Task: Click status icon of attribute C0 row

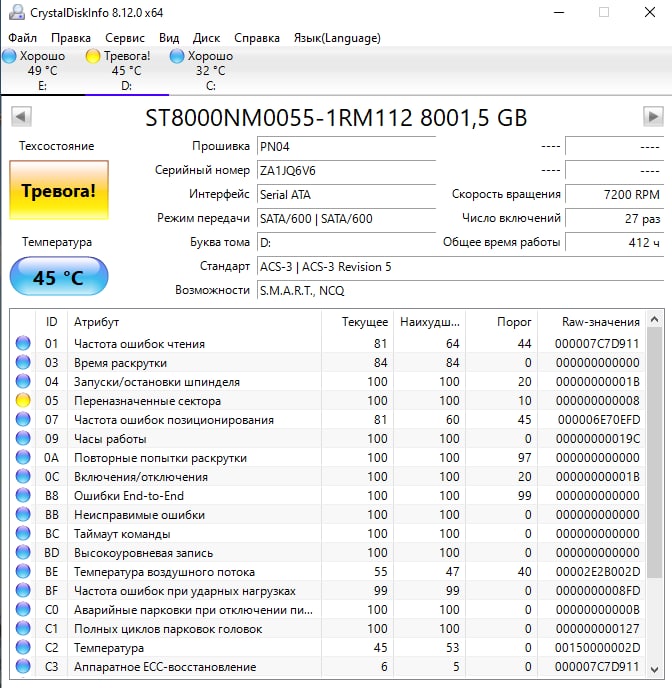Action: coord(23,609)
